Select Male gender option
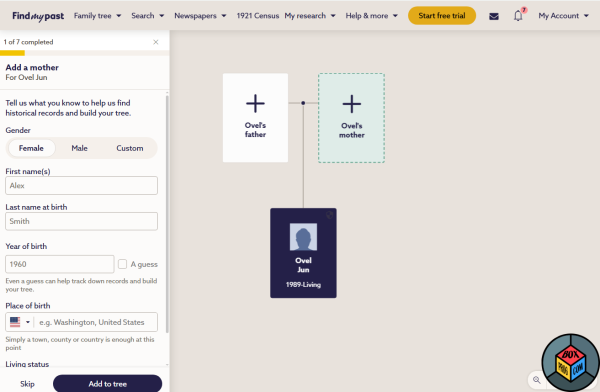600x392 pixels. coord(80,148)
